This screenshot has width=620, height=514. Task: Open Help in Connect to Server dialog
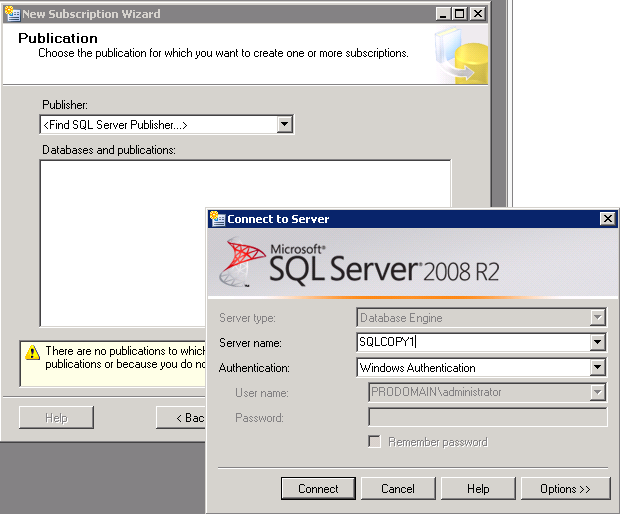[478, 489]
